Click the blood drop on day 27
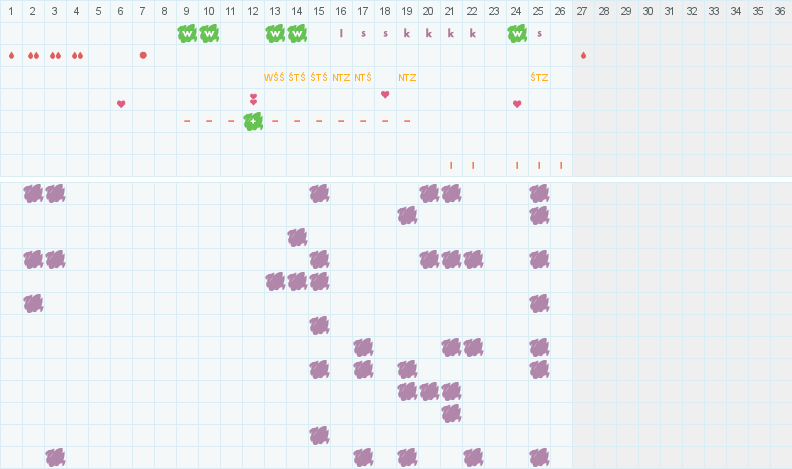 (583, 55)
